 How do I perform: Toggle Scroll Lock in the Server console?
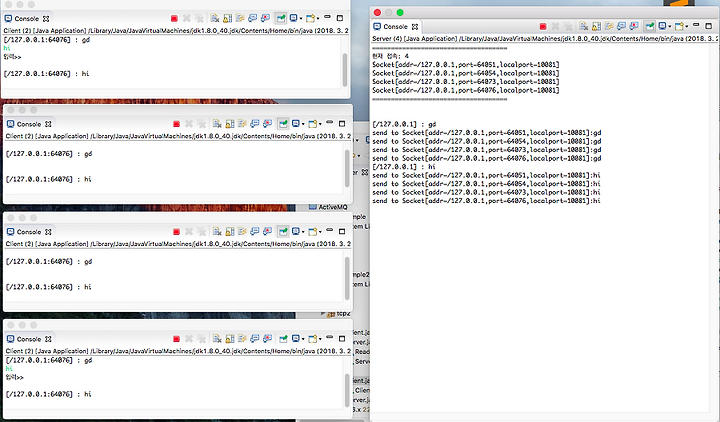pos(596,26)
